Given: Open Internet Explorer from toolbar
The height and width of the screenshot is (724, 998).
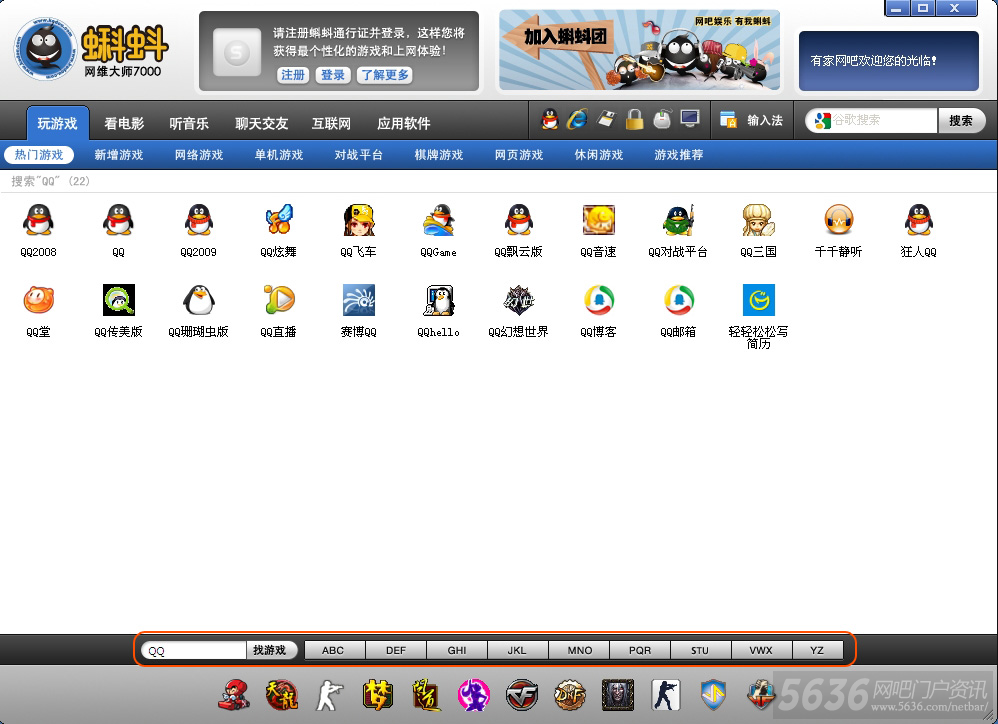Looking at the screenshot, I should coord(578,120).
